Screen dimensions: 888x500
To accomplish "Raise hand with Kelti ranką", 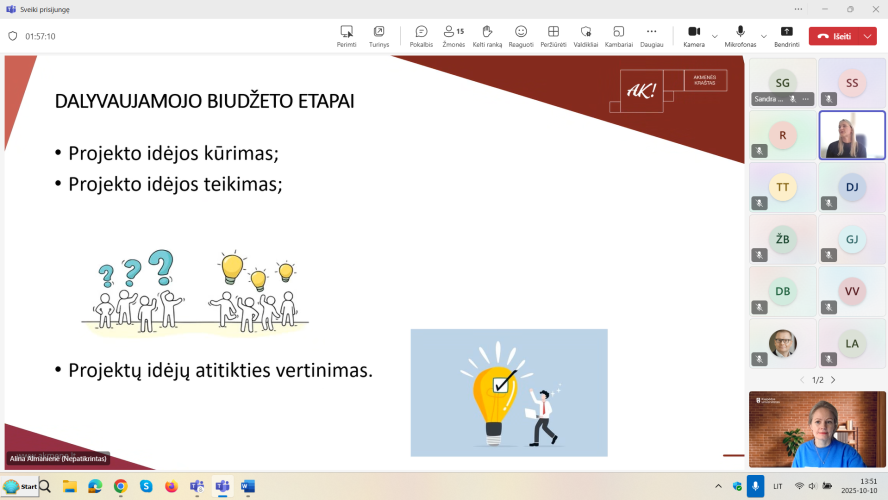I will coord(487,36).
